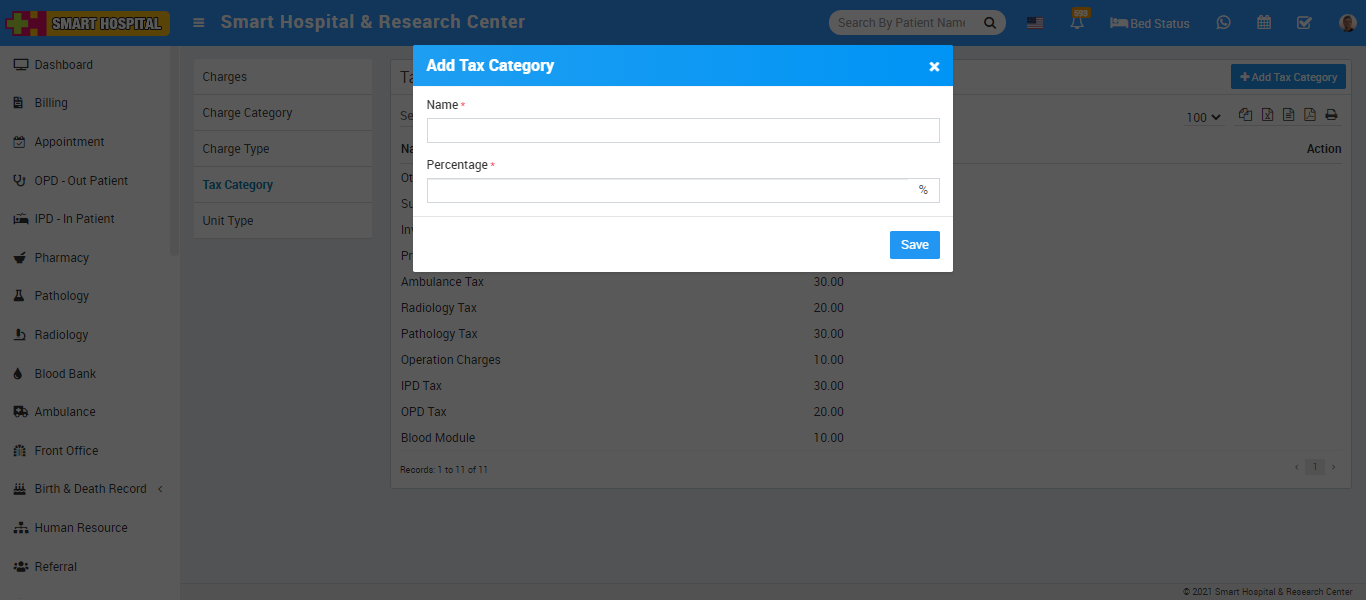The height and width of the screenshot is (600, 1366).
Task: Click the search magnifier icon
Action: coord(990,23)
